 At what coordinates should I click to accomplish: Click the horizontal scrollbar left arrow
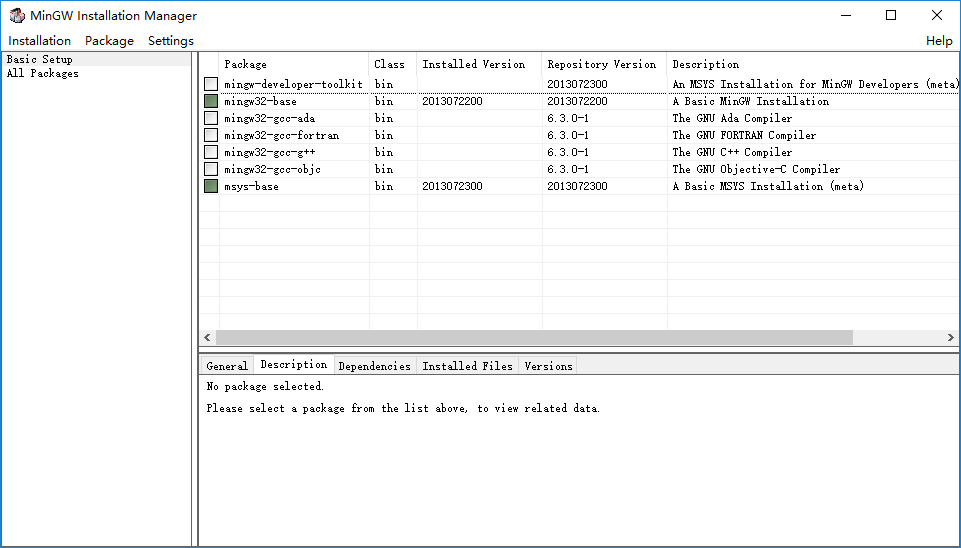pos(207,337)
